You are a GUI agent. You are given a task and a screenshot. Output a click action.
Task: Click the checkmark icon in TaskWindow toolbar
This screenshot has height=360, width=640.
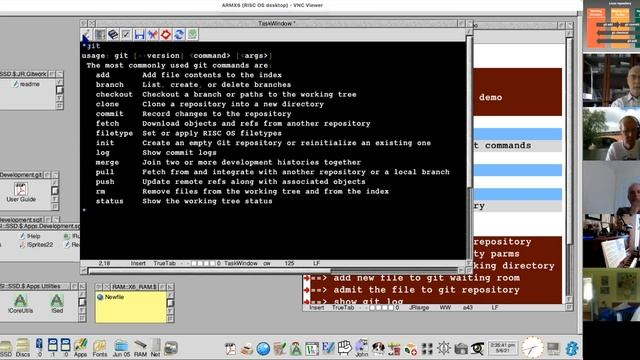tap(126, 35)
